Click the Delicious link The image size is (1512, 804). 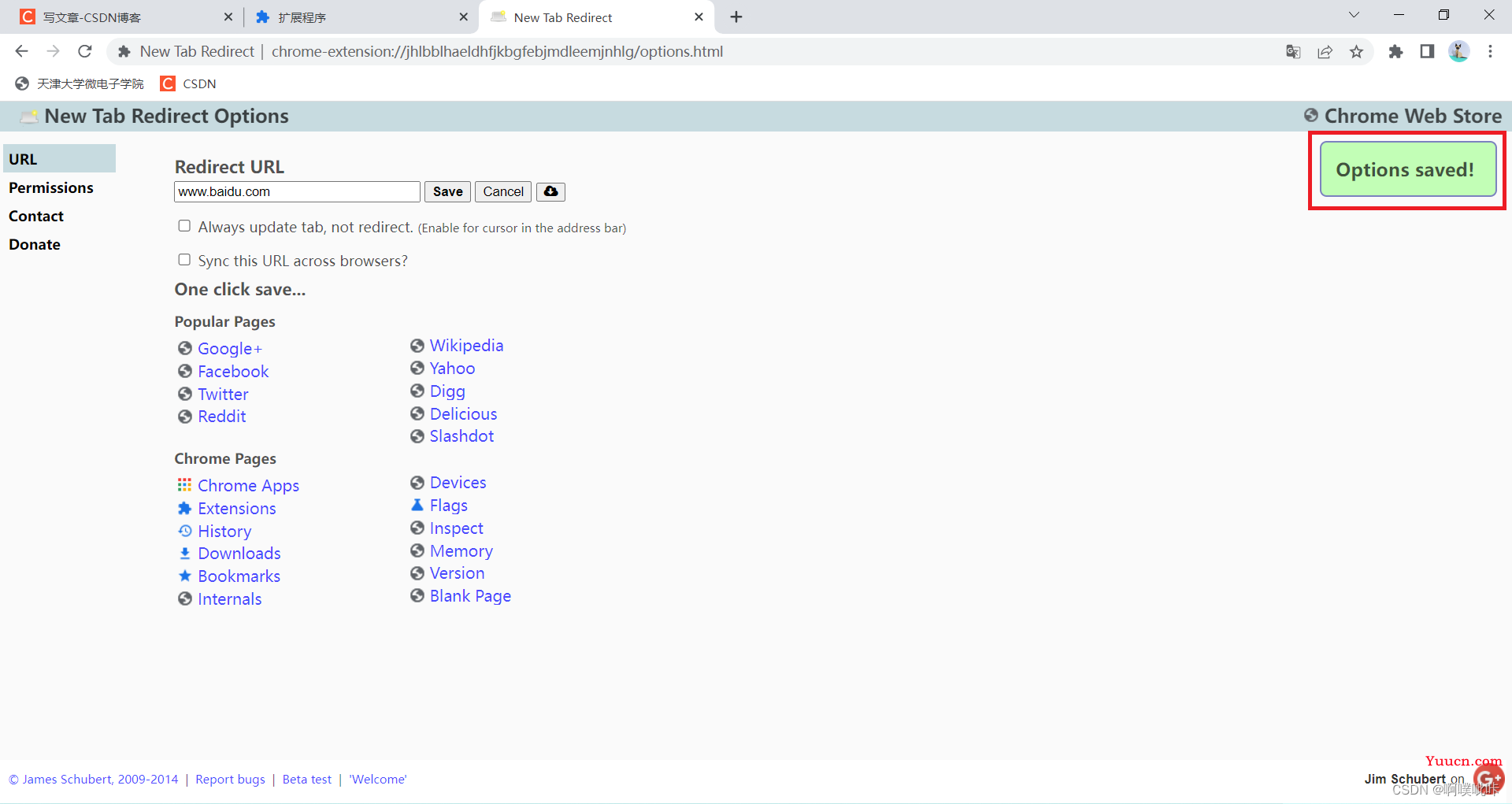coord(463,413)
